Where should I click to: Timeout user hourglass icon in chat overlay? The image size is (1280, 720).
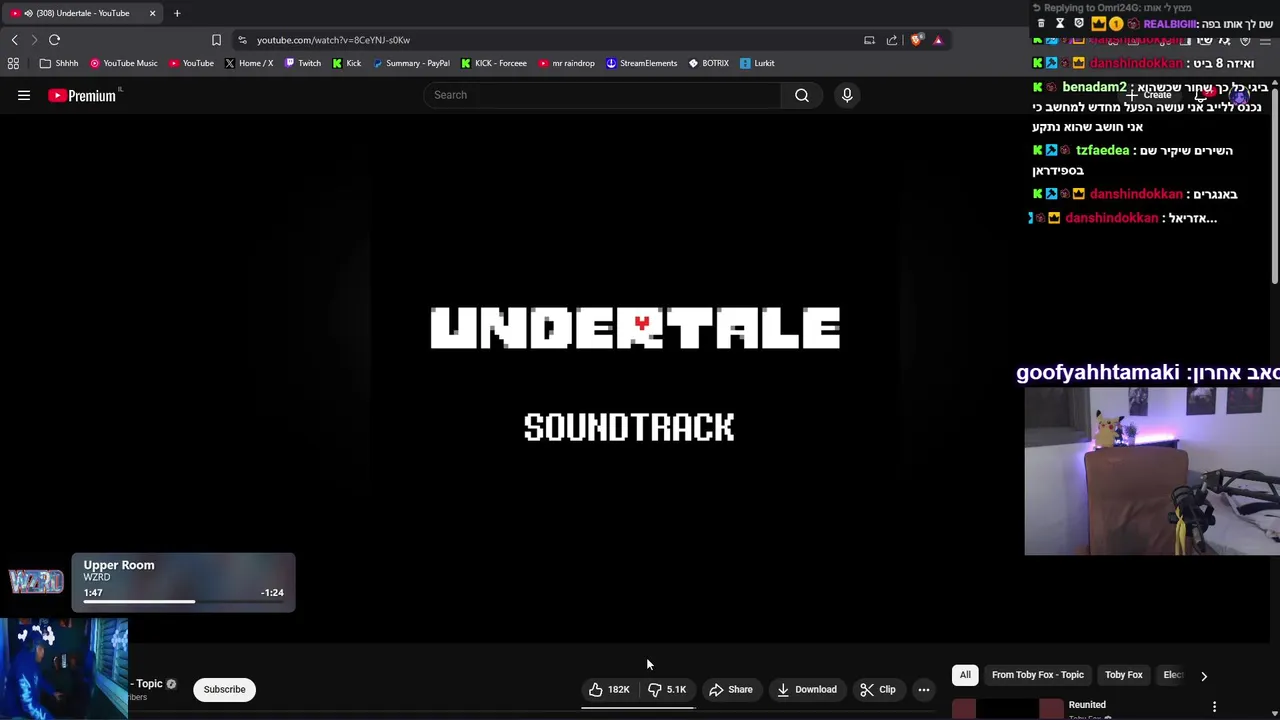click(1060, 23)
